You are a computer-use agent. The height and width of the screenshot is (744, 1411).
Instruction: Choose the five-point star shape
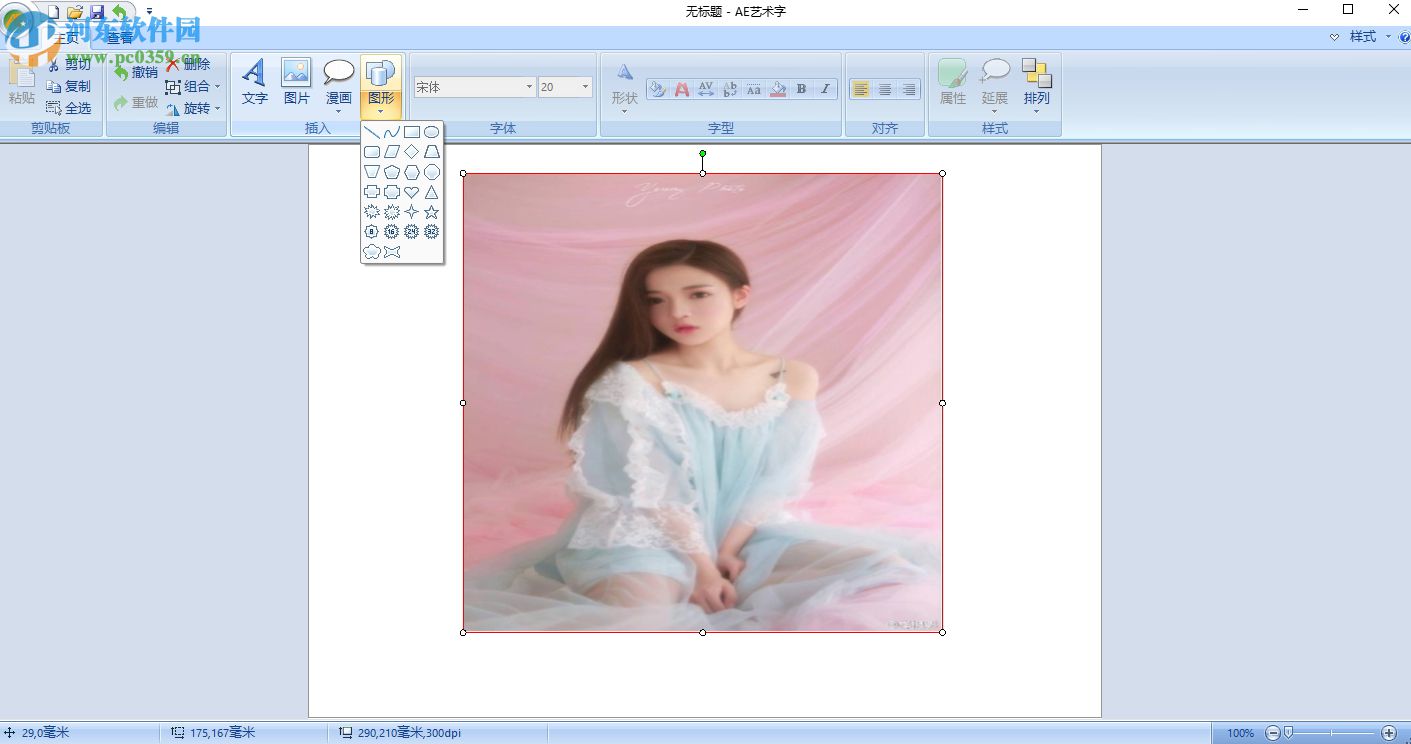click(432, 212)
